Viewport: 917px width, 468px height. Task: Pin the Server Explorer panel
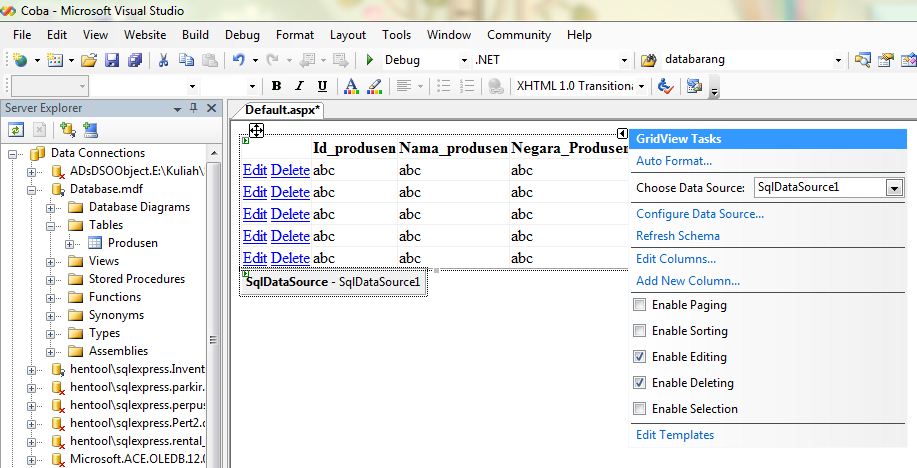click(x=194, y=108)
